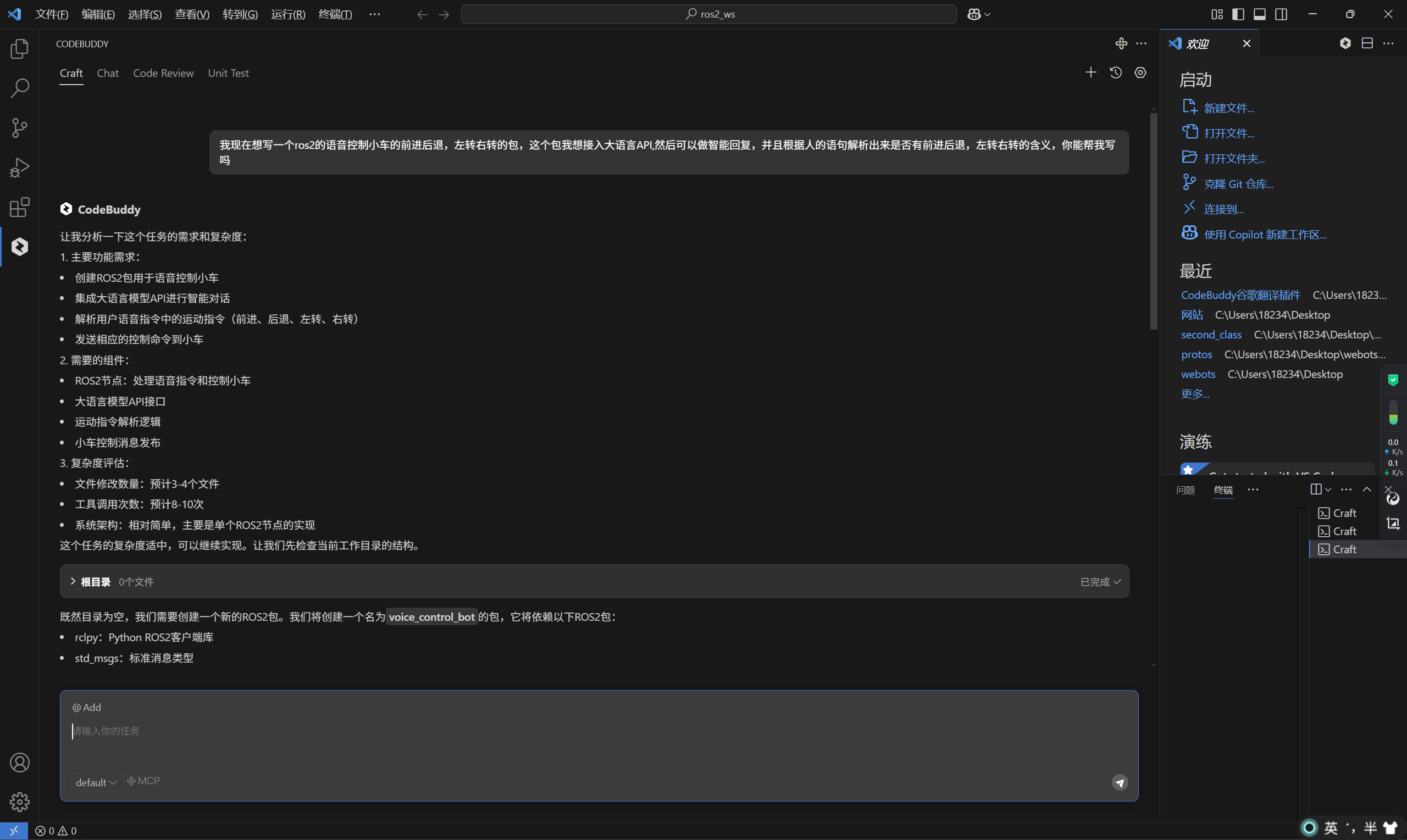Click the 克隆 Git 仓库 link
Viewport: 1407px width, 840px height.
pyautogui.click(x=1238, y=184)
